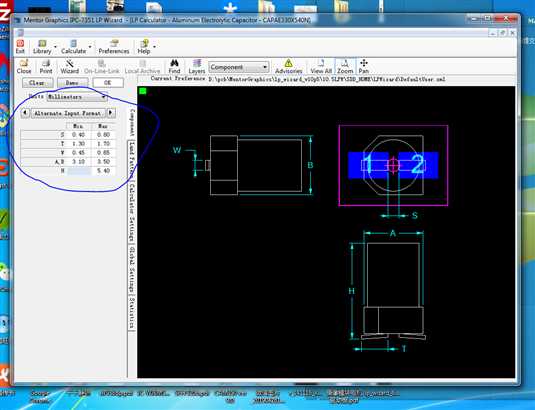This screenshot has height=410, width=535.
Task: Switch to the Calculator Settings tab
Action: pyautogui.click(x=132, y=212)
